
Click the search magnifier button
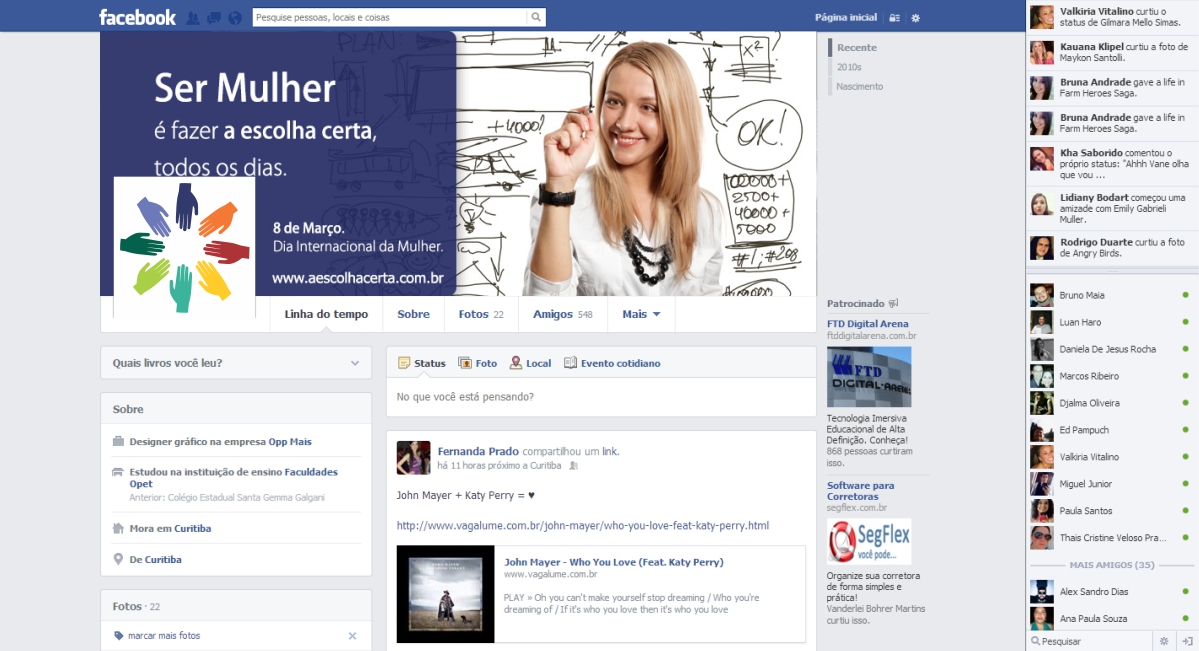coord(536,17)
